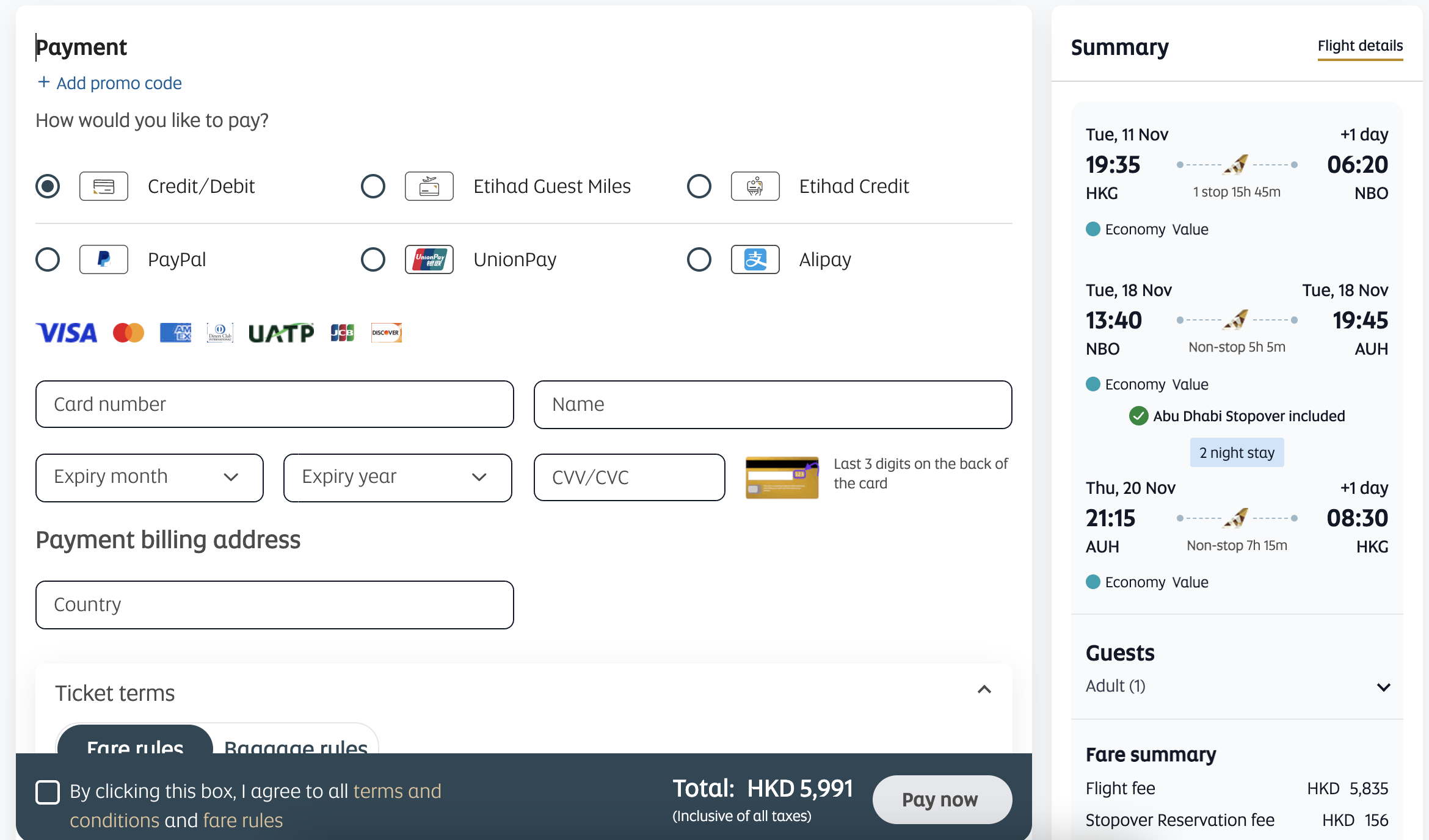Click the Diners Club logo
The image size is (1429, 840).
(220, 333)
